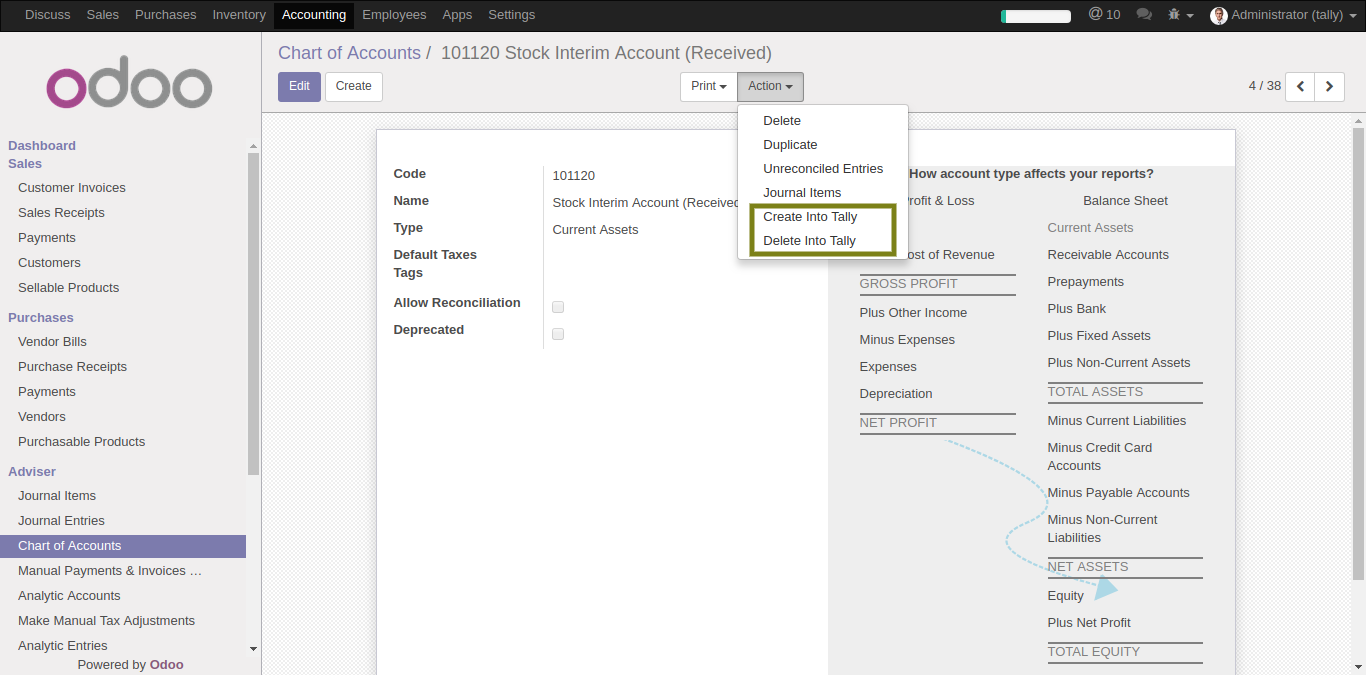
Task: Collapse the Action dropdown
Action: 770,86
